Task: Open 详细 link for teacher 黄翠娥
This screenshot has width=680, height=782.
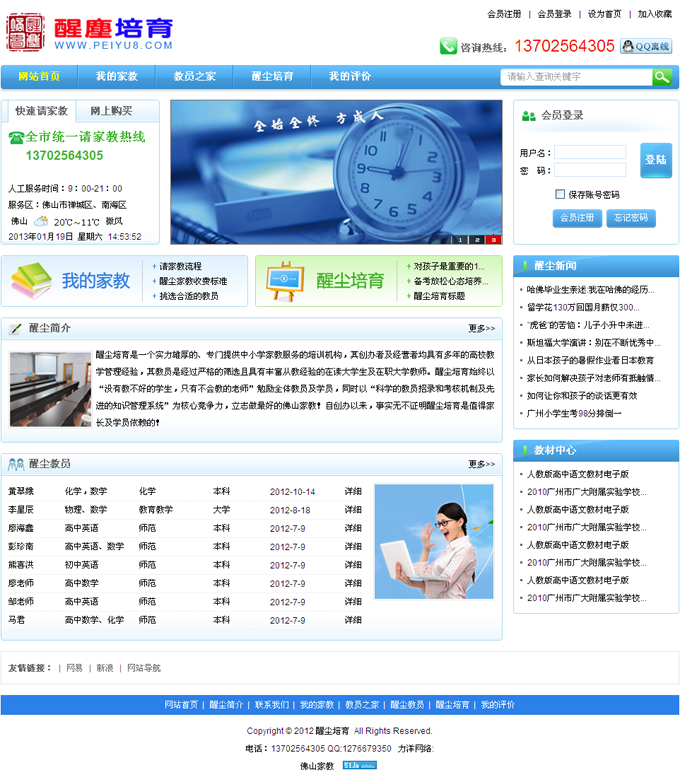Action: pyautogui.click(x=353, y=492)
